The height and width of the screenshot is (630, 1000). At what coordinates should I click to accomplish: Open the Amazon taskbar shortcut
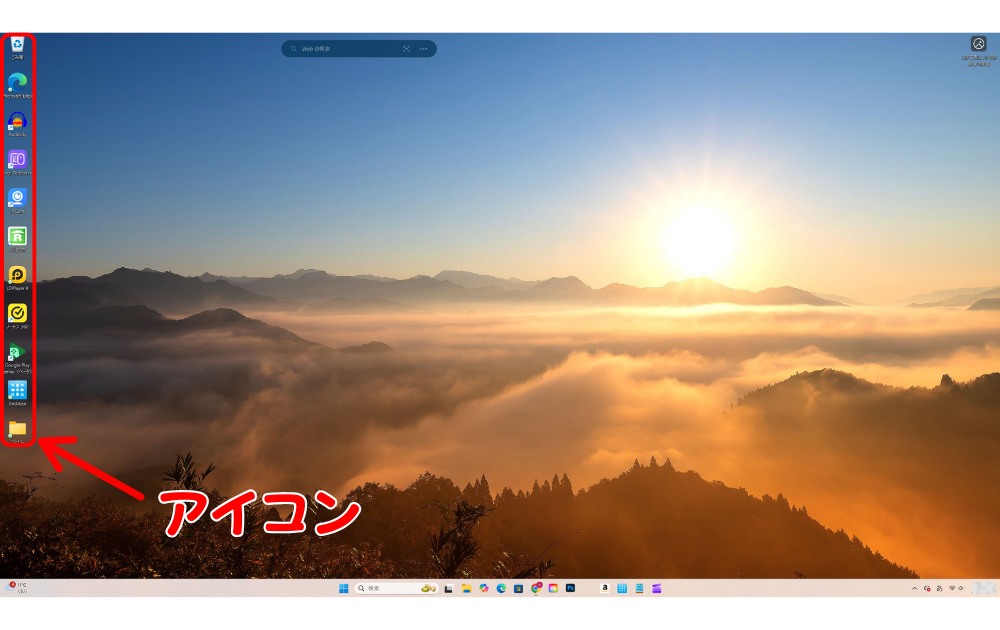(605, 589)
